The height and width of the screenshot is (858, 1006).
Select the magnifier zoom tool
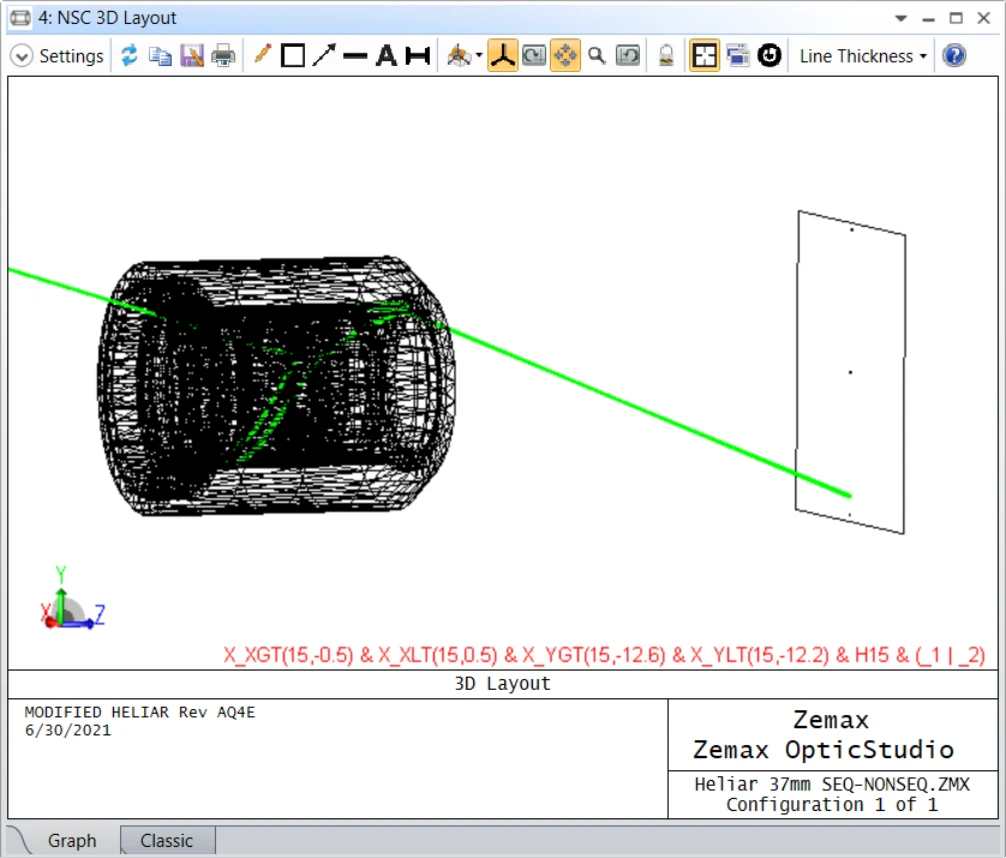point(597,56)
